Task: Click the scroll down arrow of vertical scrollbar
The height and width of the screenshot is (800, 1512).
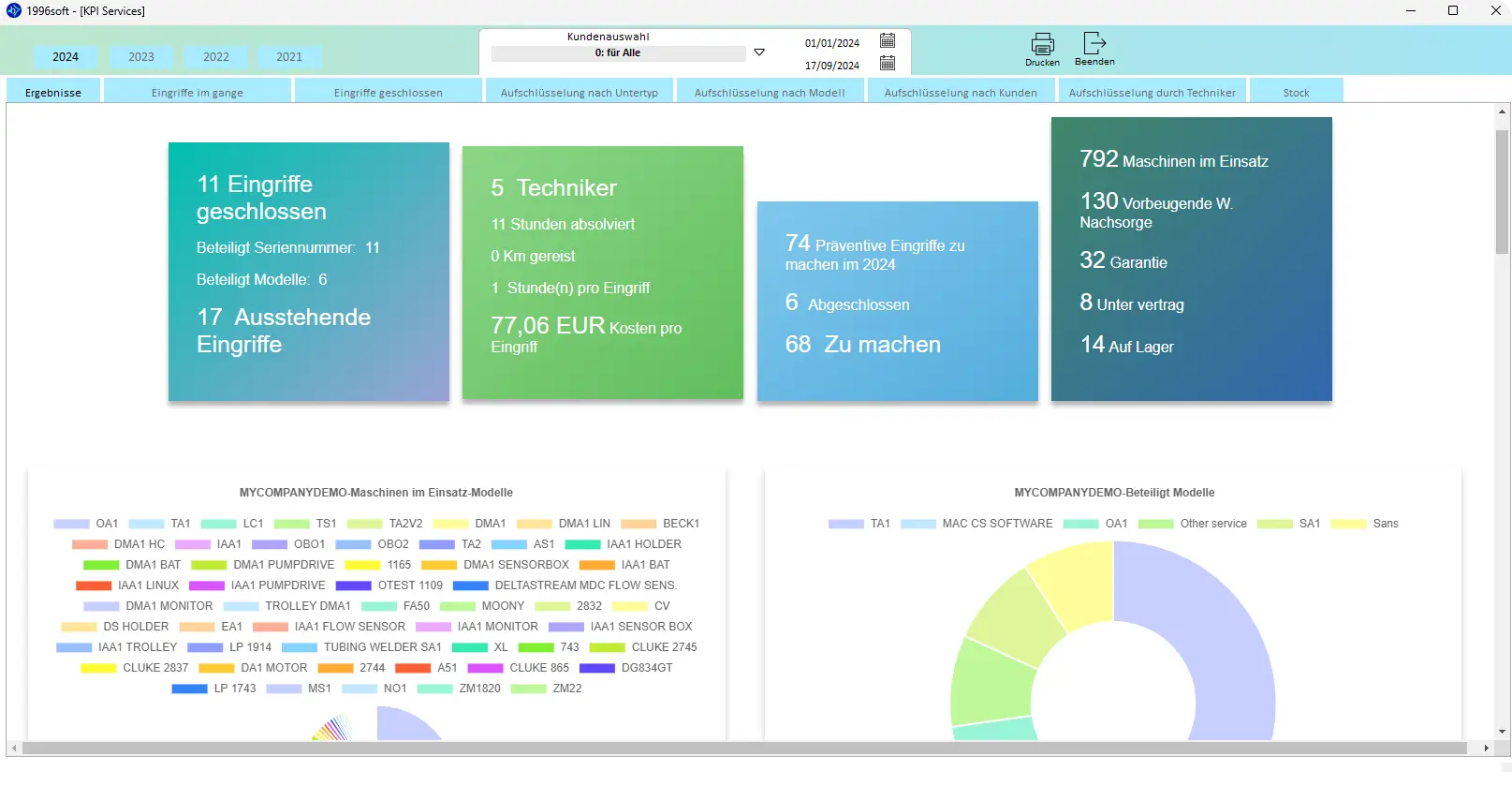Action: tap(1502, 732)
